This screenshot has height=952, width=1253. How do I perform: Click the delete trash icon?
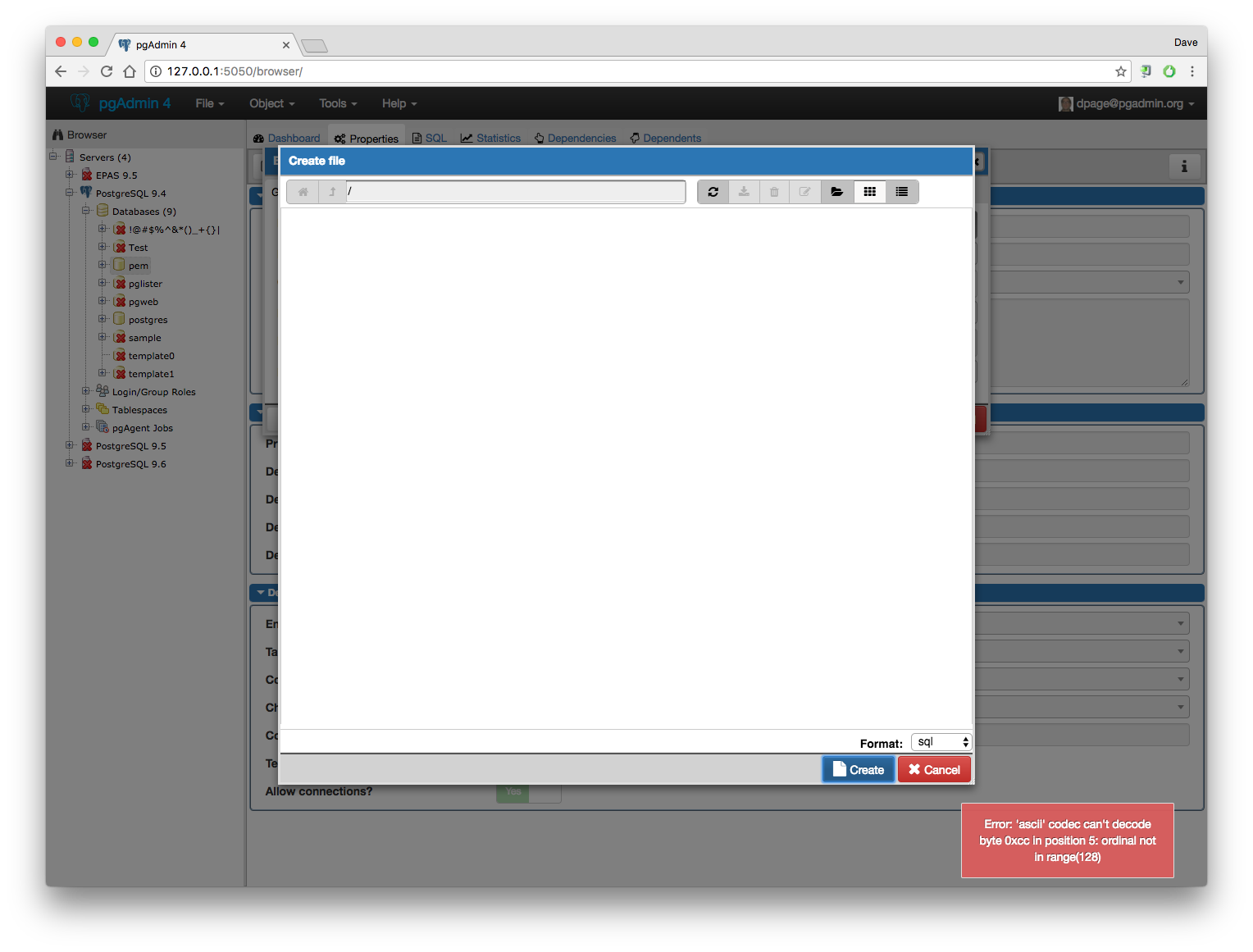click(x=774, y=192)
